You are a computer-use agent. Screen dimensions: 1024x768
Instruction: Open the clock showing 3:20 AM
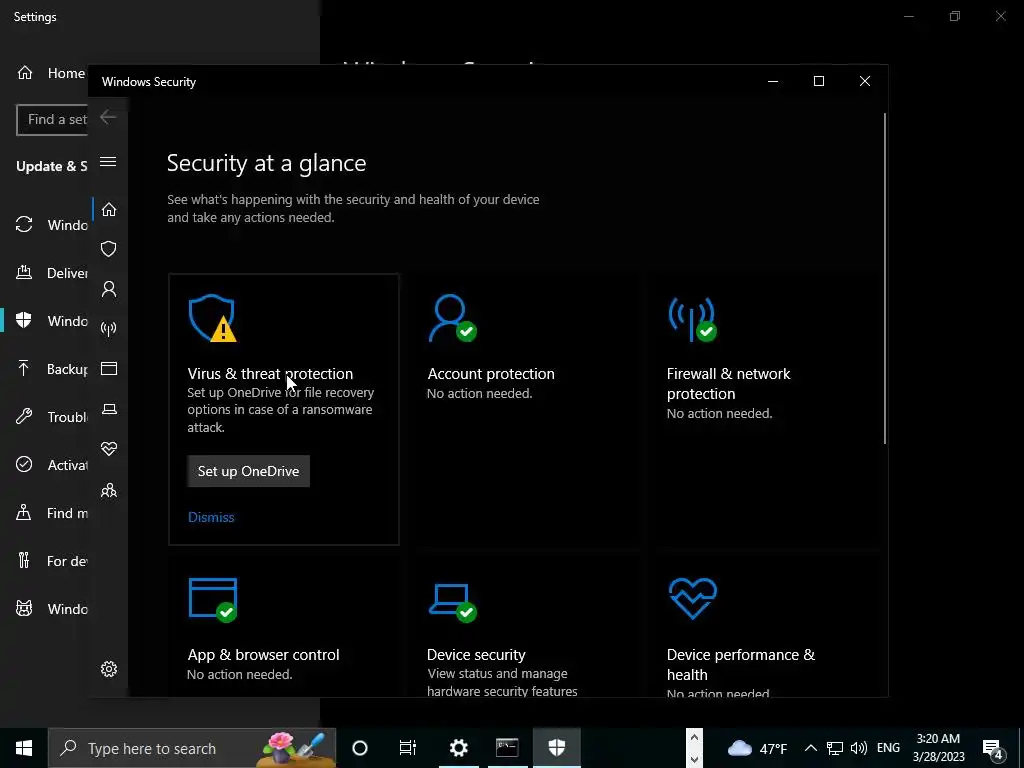pyautogui.click(x=938, y=748)
